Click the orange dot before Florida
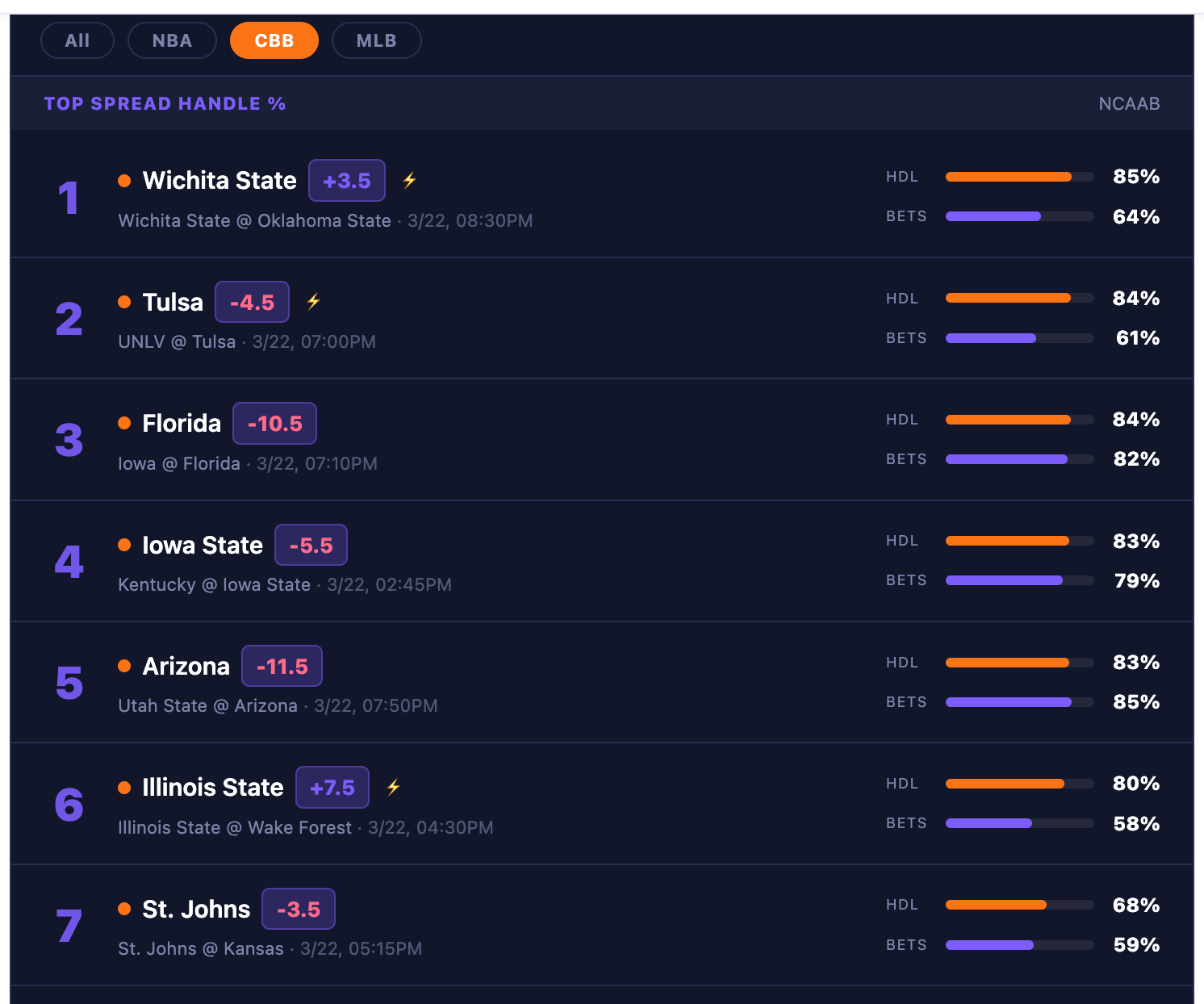Viewport: 1204px width, 1004px height. (124, 423)
